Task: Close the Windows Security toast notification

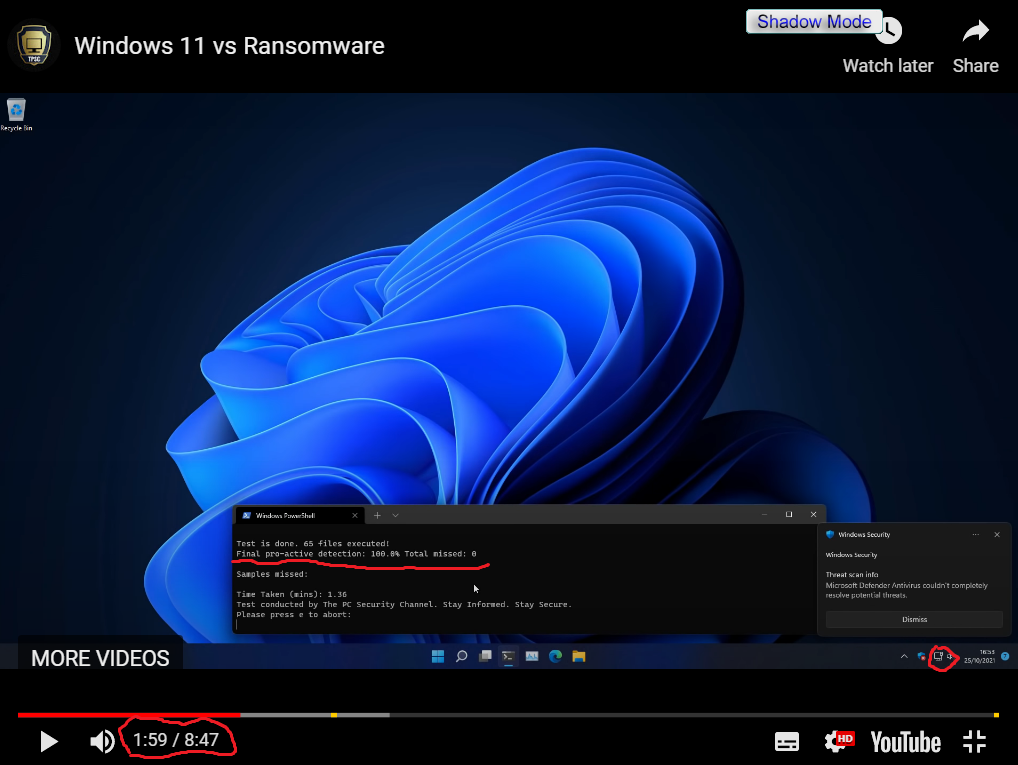Action: pyautogui.click(x=997, y=534)
